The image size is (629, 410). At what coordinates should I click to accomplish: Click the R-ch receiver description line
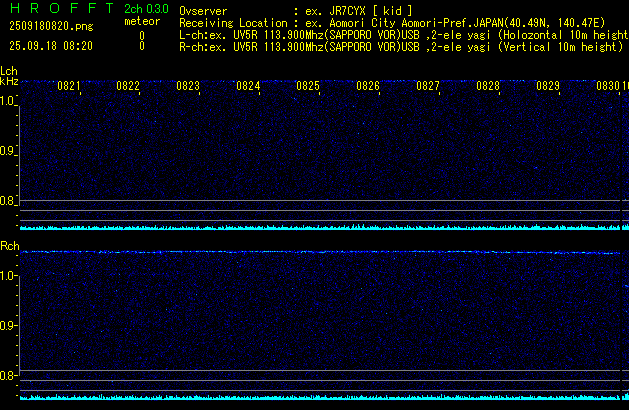pyautogui.click(x=400, y=46)
